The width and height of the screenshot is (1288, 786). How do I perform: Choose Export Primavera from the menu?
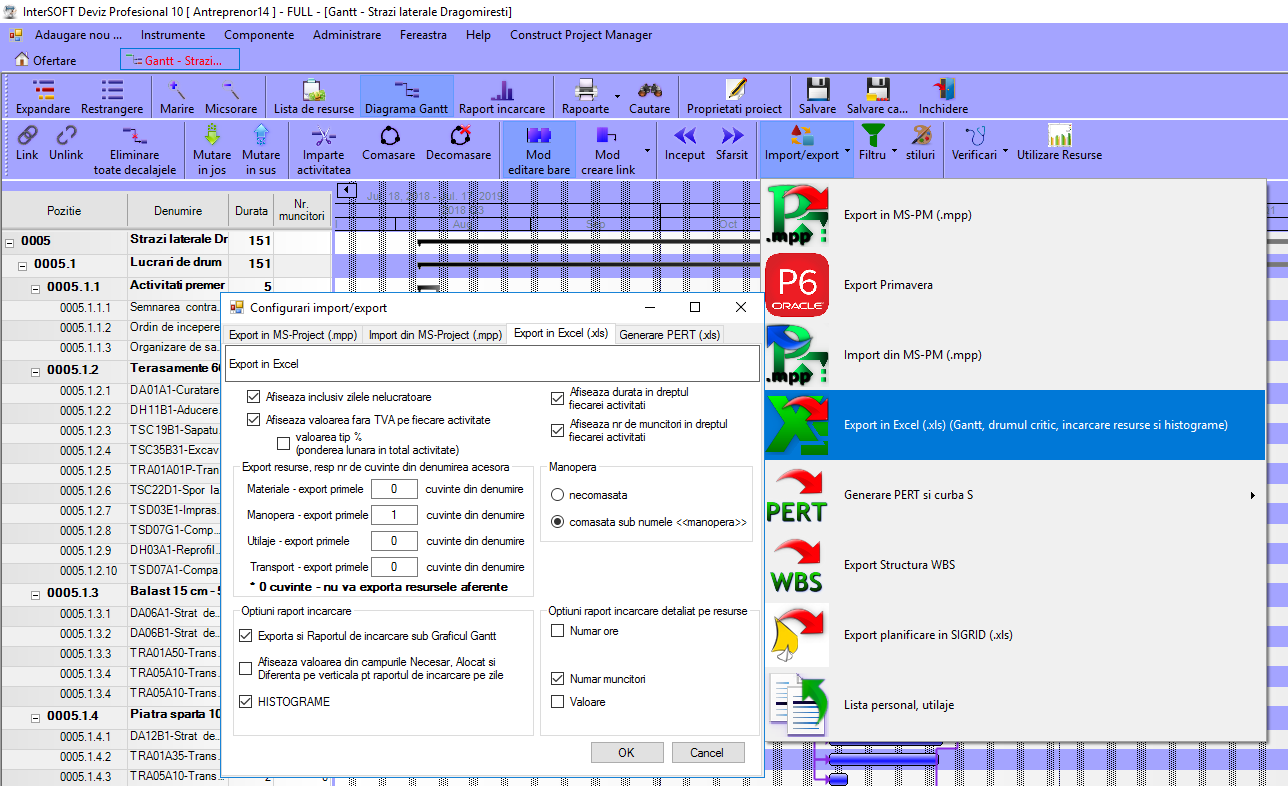tap(1015, 285)
